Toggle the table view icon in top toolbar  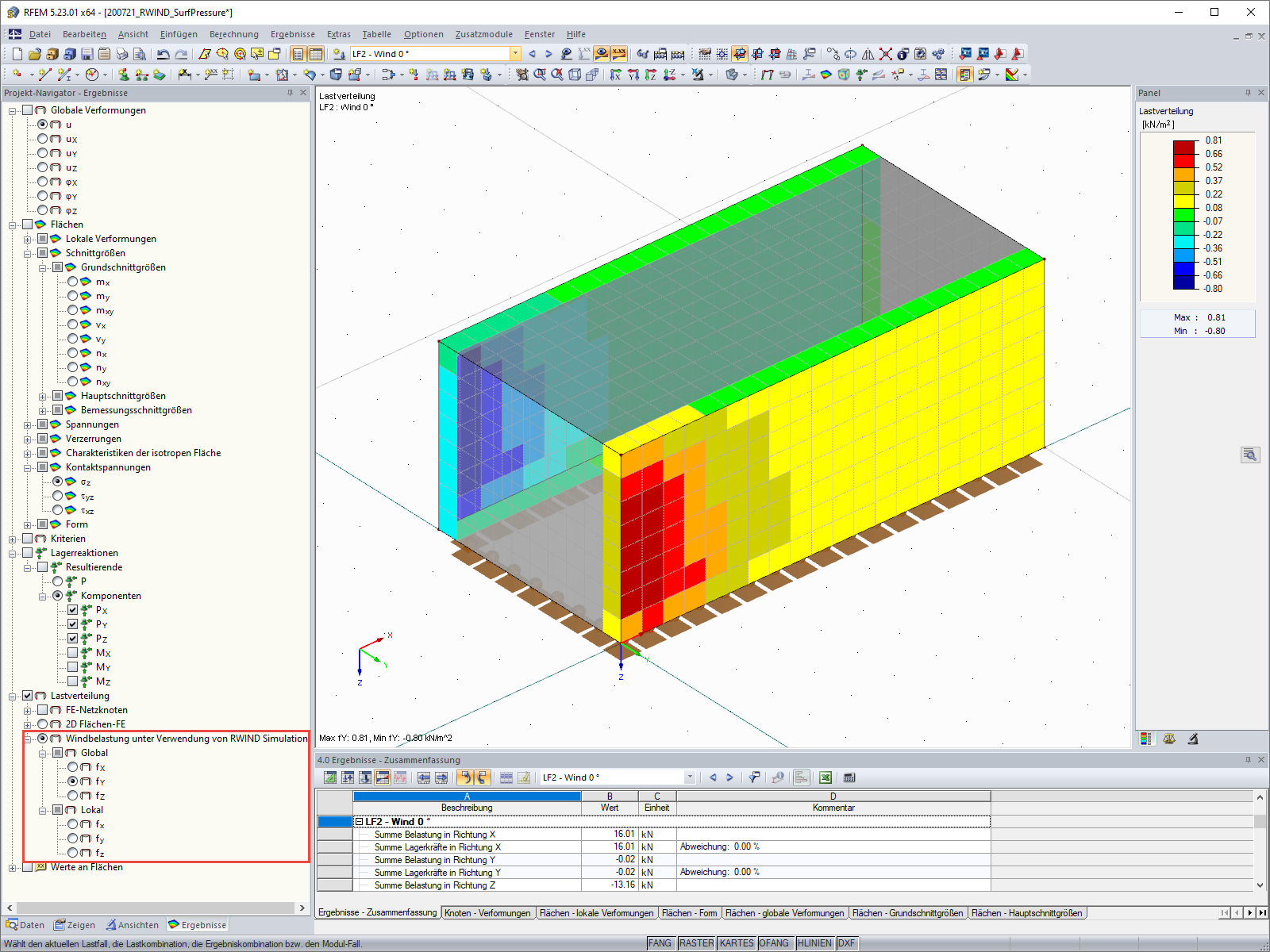coord(316,54)
